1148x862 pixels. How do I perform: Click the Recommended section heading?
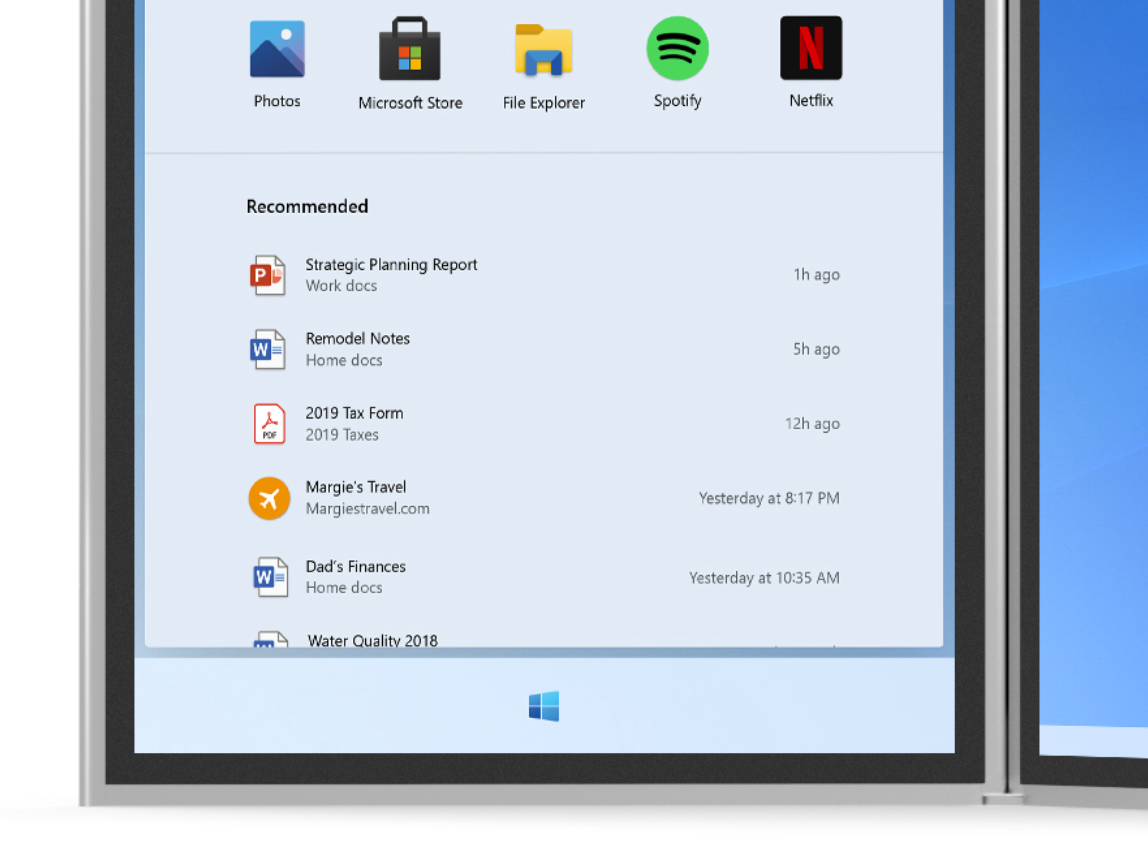(307, 207)
